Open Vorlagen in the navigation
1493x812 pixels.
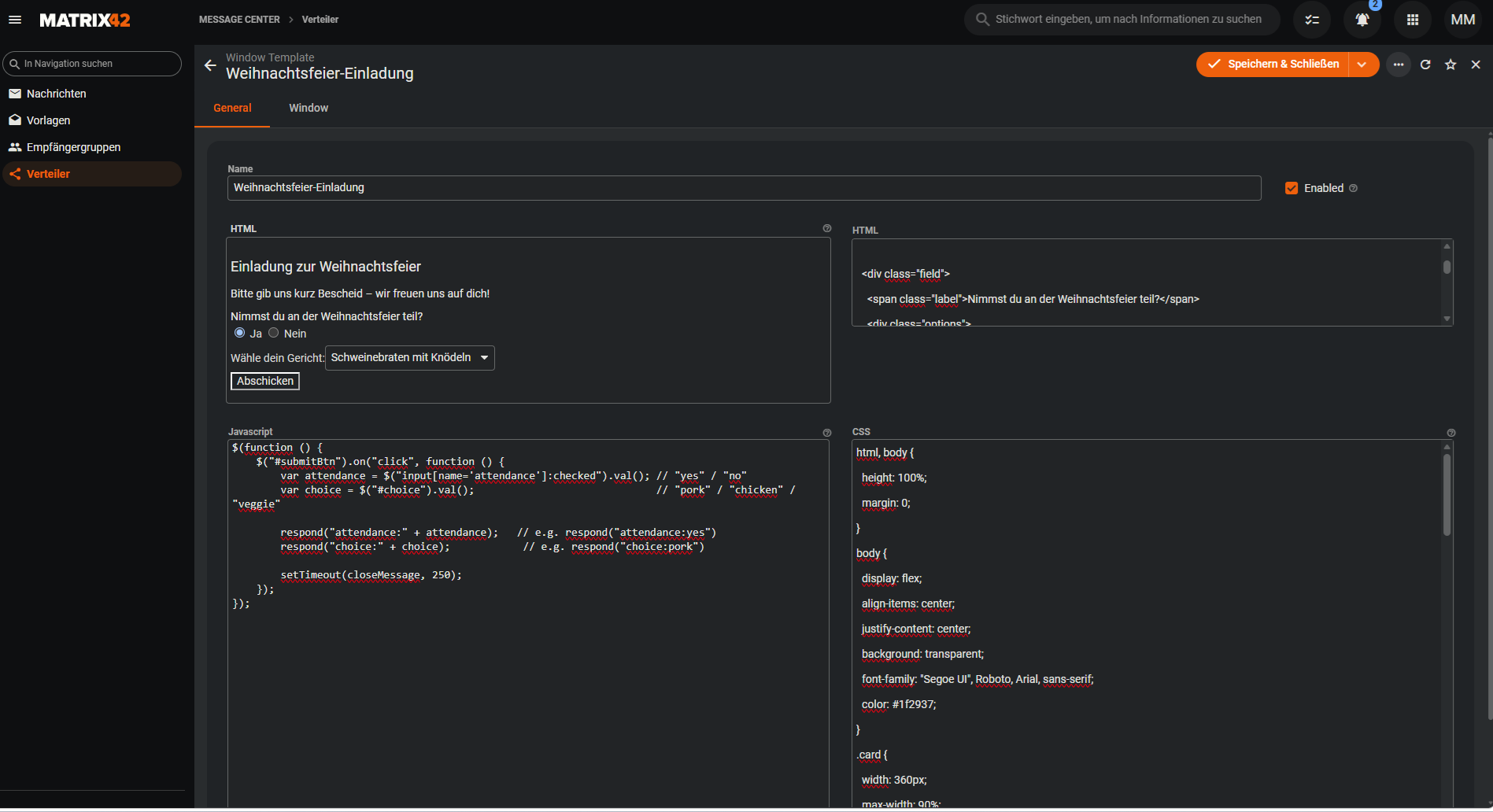(x=92, y=120)
